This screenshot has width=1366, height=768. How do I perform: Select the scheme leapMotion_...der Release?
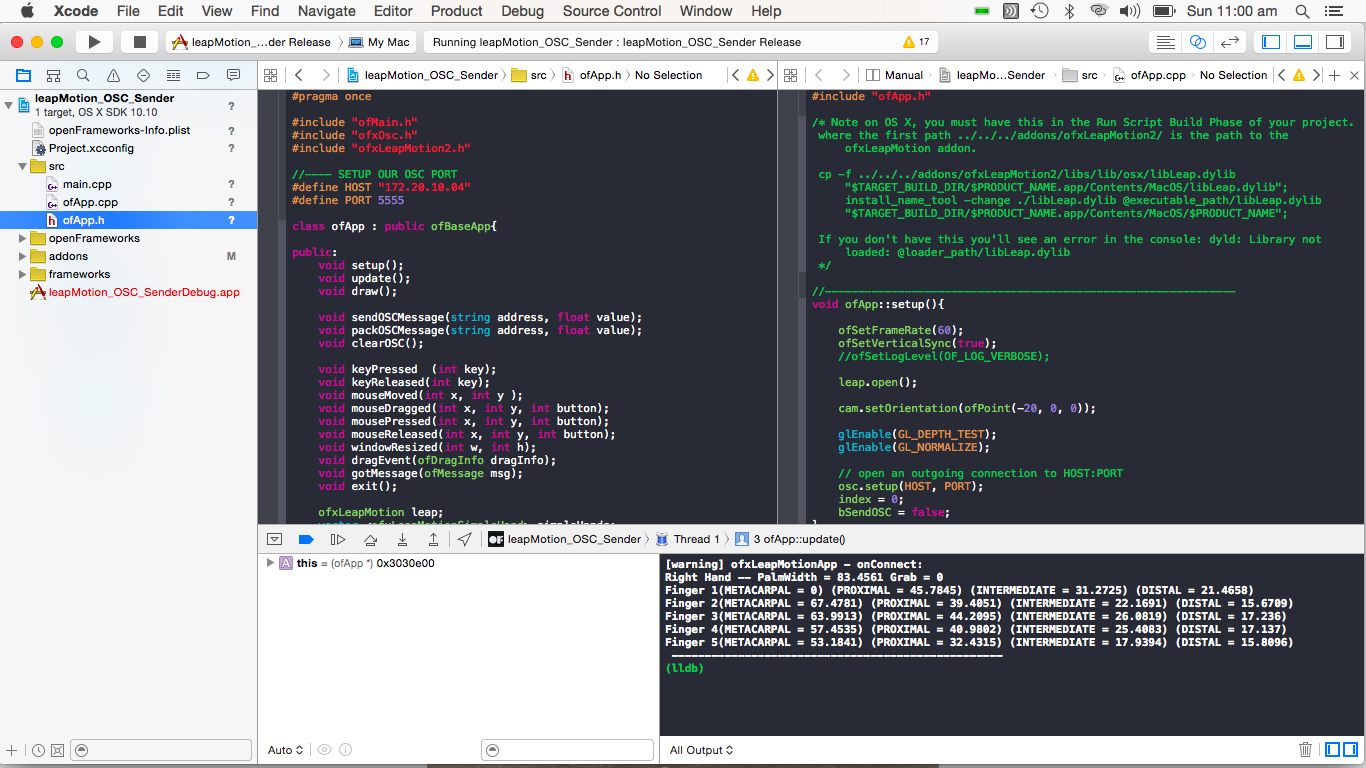point(250,42)
